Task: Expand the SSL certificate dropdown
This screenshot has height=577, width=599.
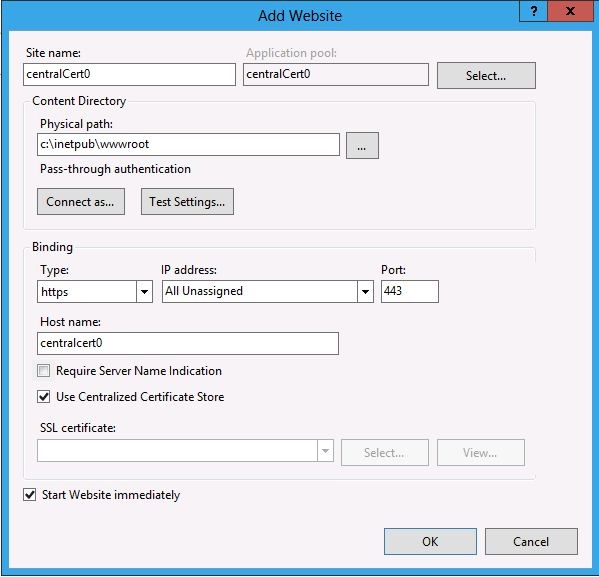Action: (325, 451)
